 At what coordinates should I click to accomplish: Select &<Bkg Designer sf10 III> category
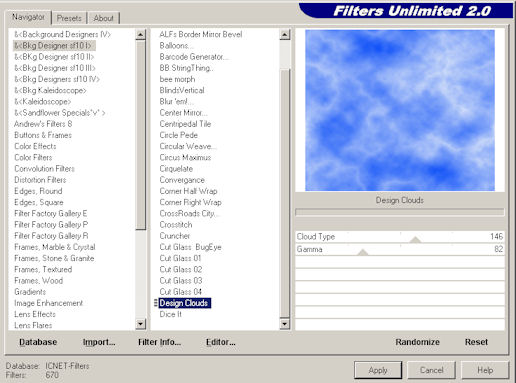pos(55,68)
